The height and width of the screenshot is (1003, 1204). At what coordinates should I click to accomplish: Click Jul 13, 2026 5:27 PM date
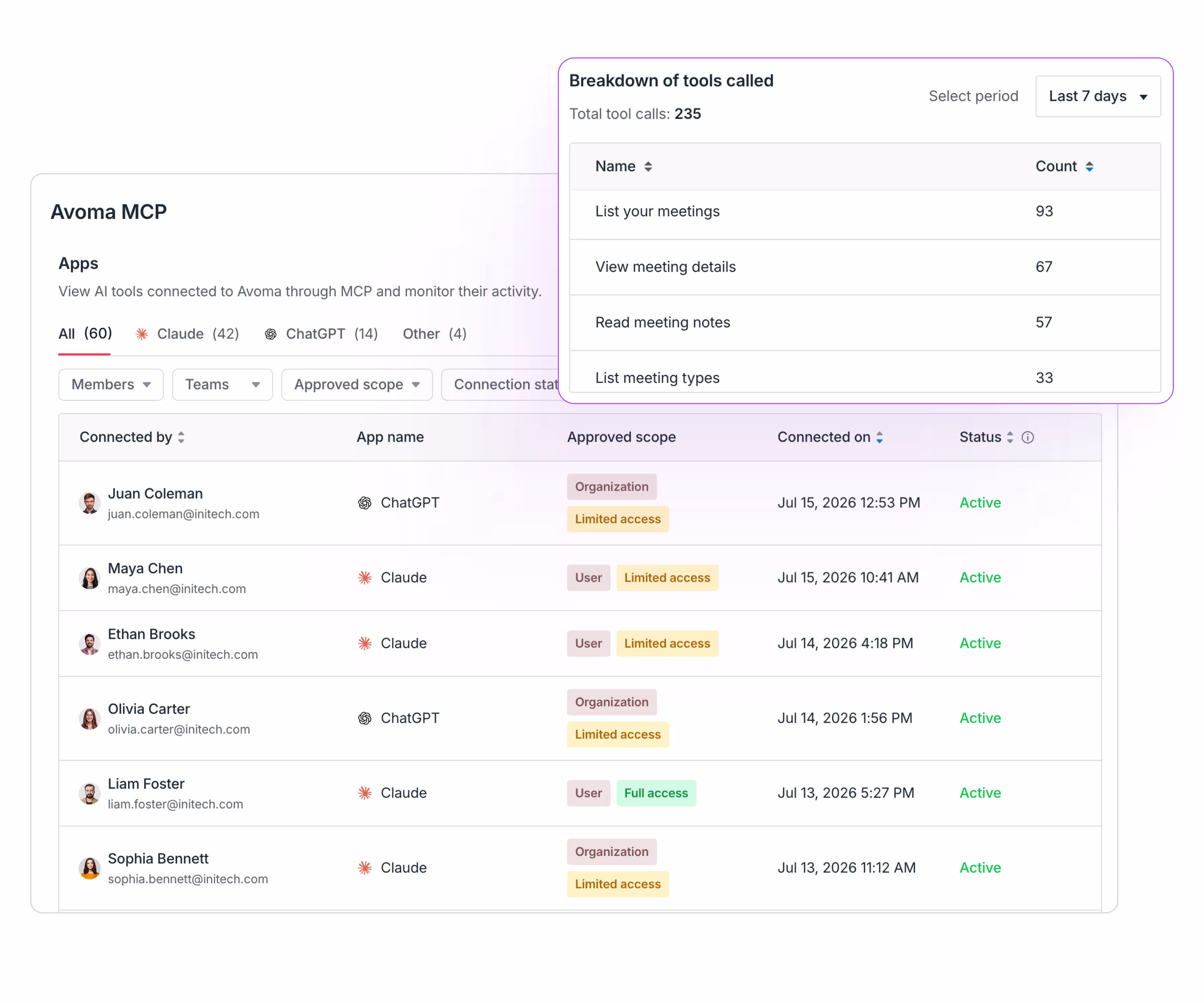[846, 793]
